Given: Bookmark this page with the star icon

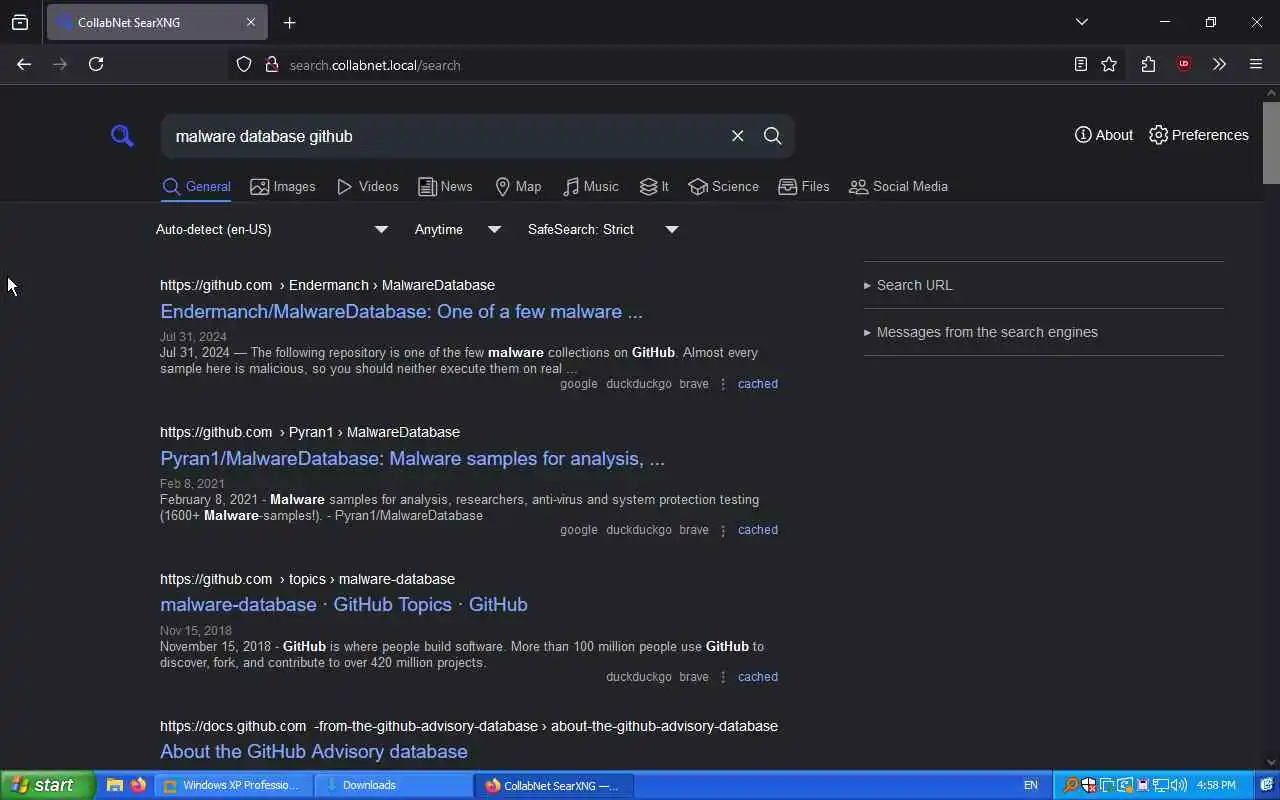Looking at the screenshot, I should point(1109,64).
